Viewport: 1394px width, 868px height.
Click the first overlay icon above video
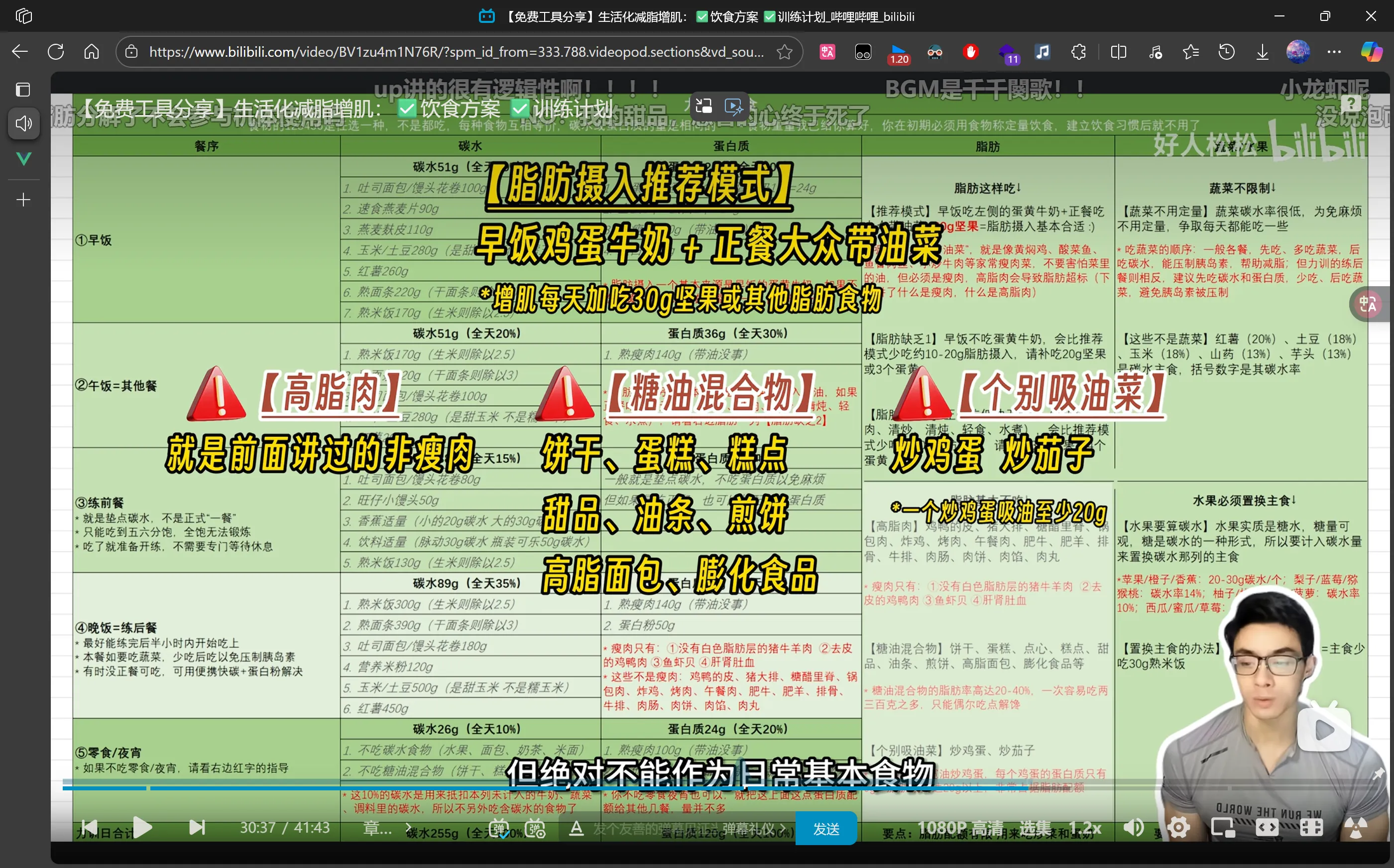[704, 106]
